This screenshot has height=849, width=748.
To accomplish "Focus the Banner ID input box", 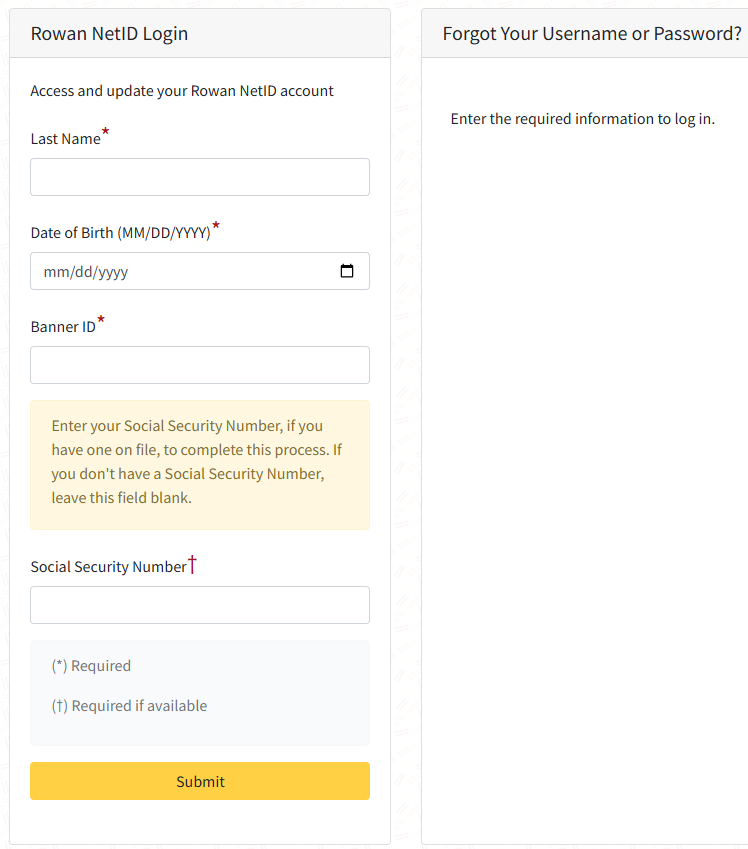I will point(200,365).
